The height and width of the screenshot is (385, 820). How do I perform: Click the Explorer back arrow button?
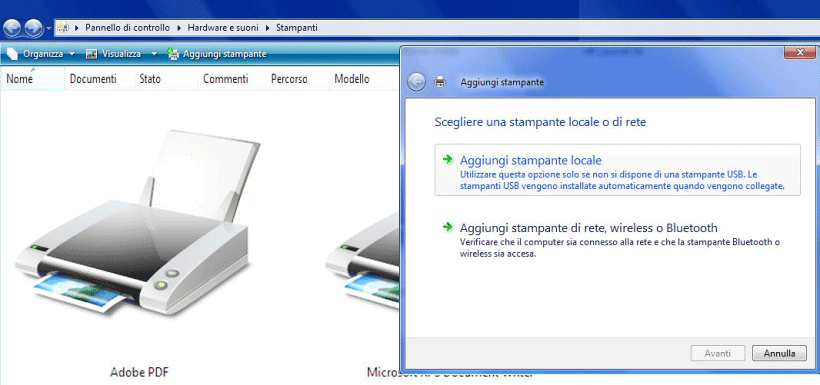pos(12,28)
